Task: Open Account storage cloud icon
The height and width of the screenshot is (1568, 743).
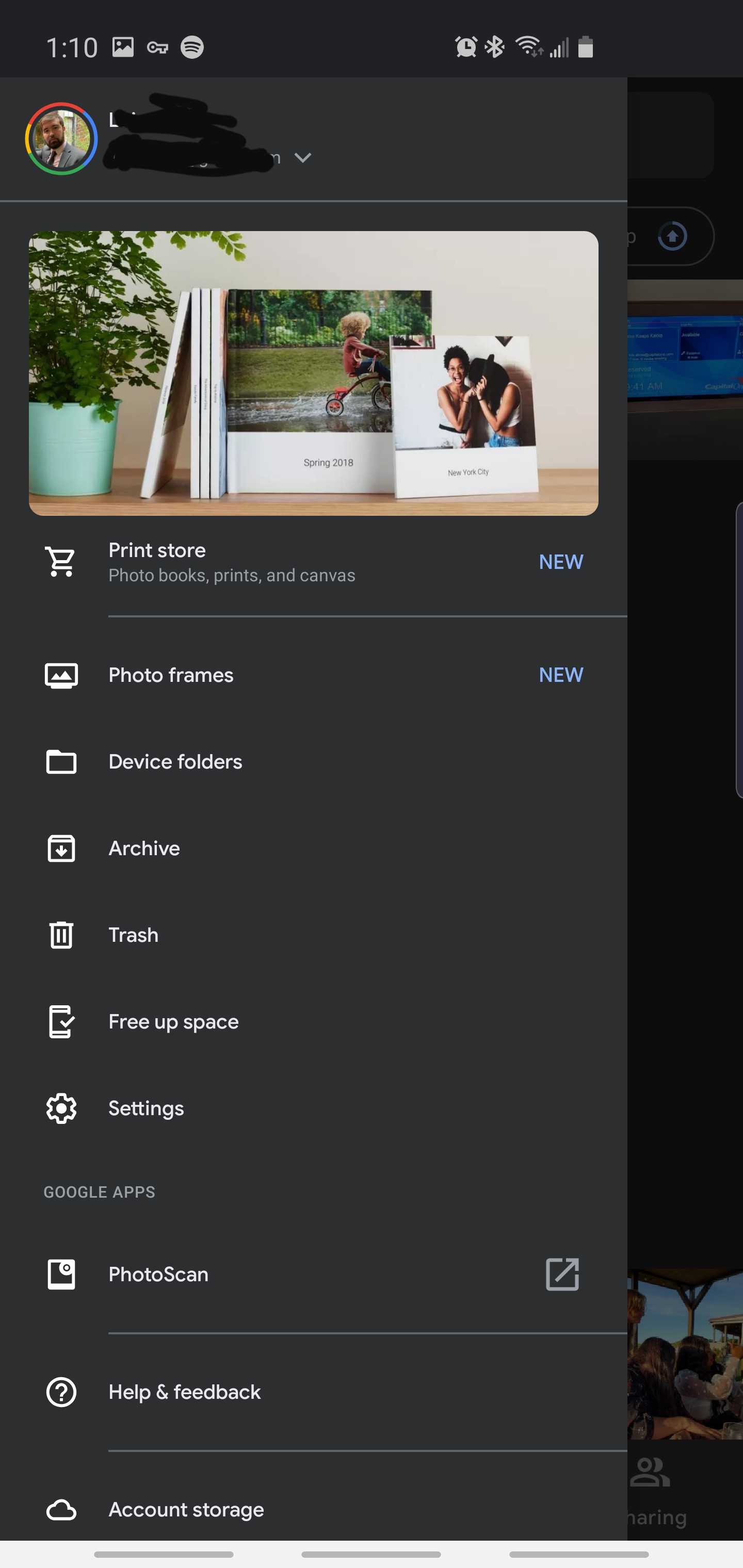Action: point(61,1510)
